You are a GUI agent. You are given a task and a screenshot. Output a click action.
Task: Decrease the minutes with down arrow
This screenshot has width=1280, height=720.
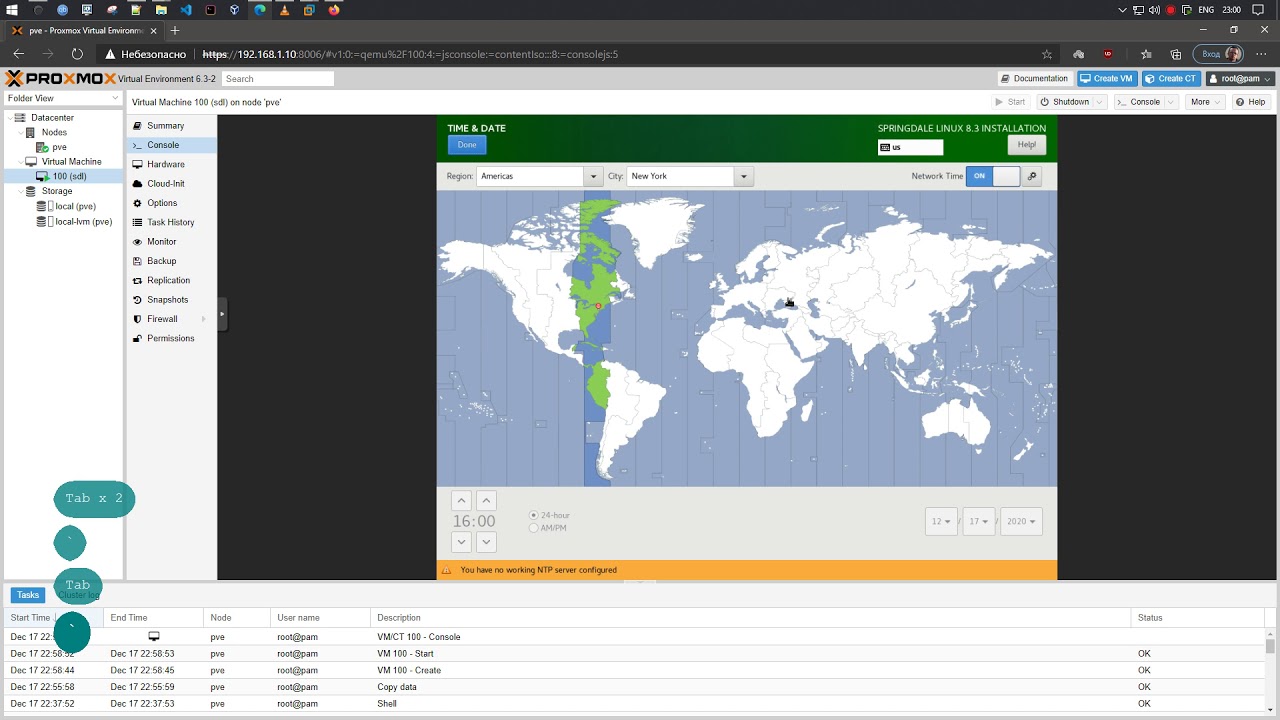(x=486, y=542)
